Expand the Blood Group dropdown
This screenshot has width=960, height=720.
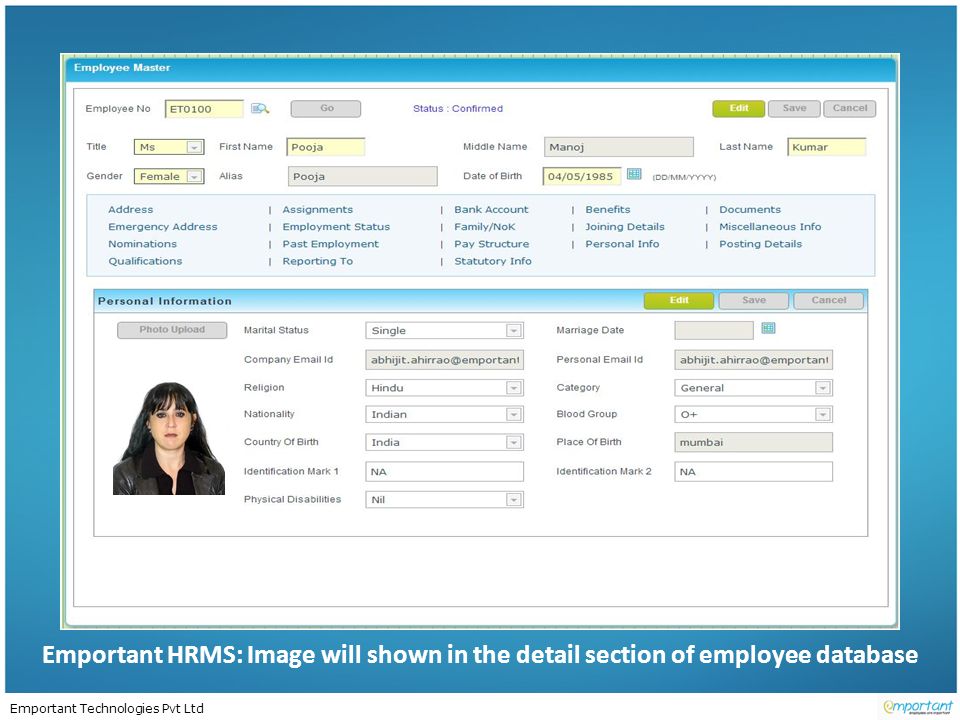(823, 414)
